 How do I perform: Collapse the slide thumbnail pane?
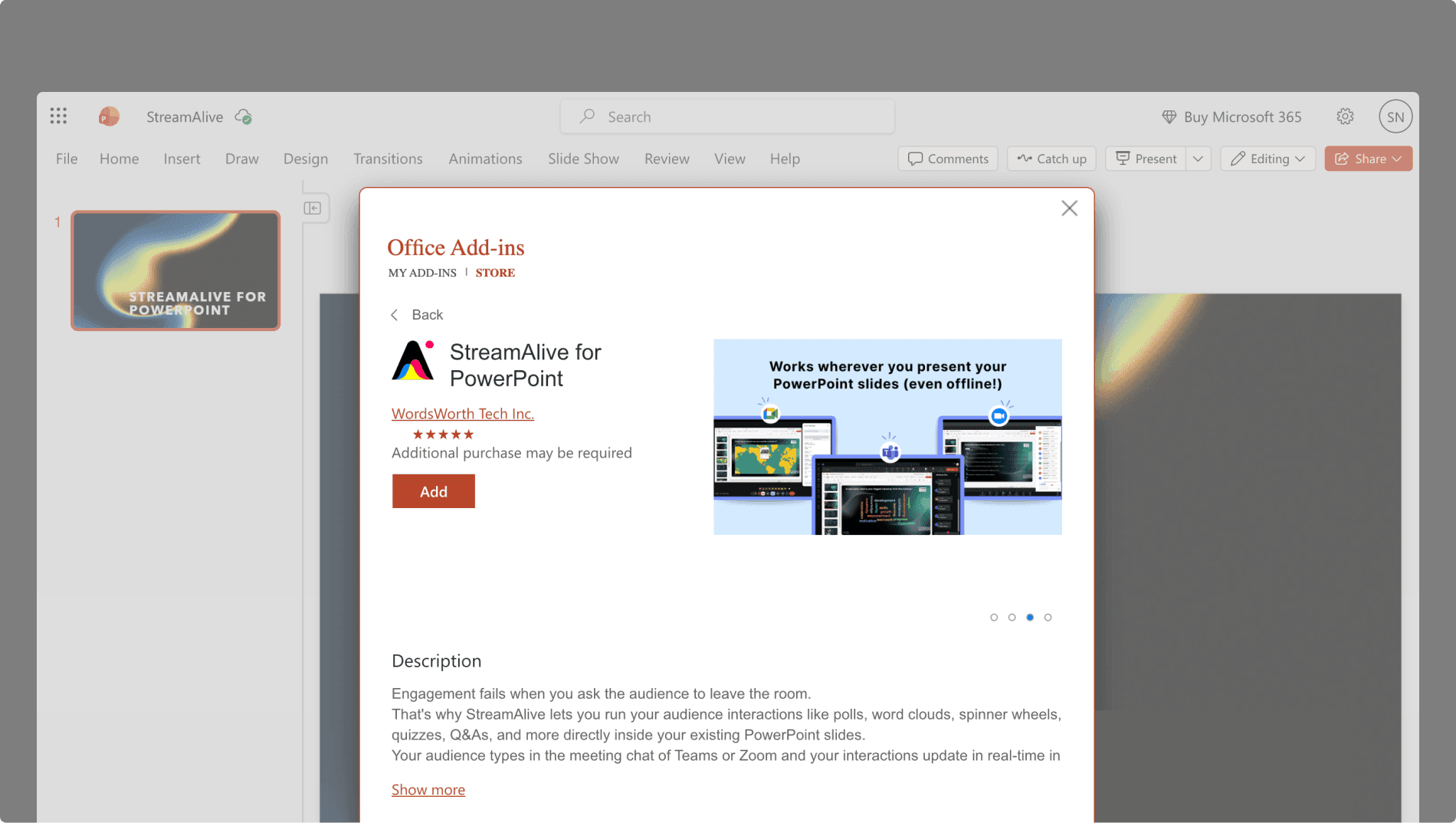tap(313, 208)
